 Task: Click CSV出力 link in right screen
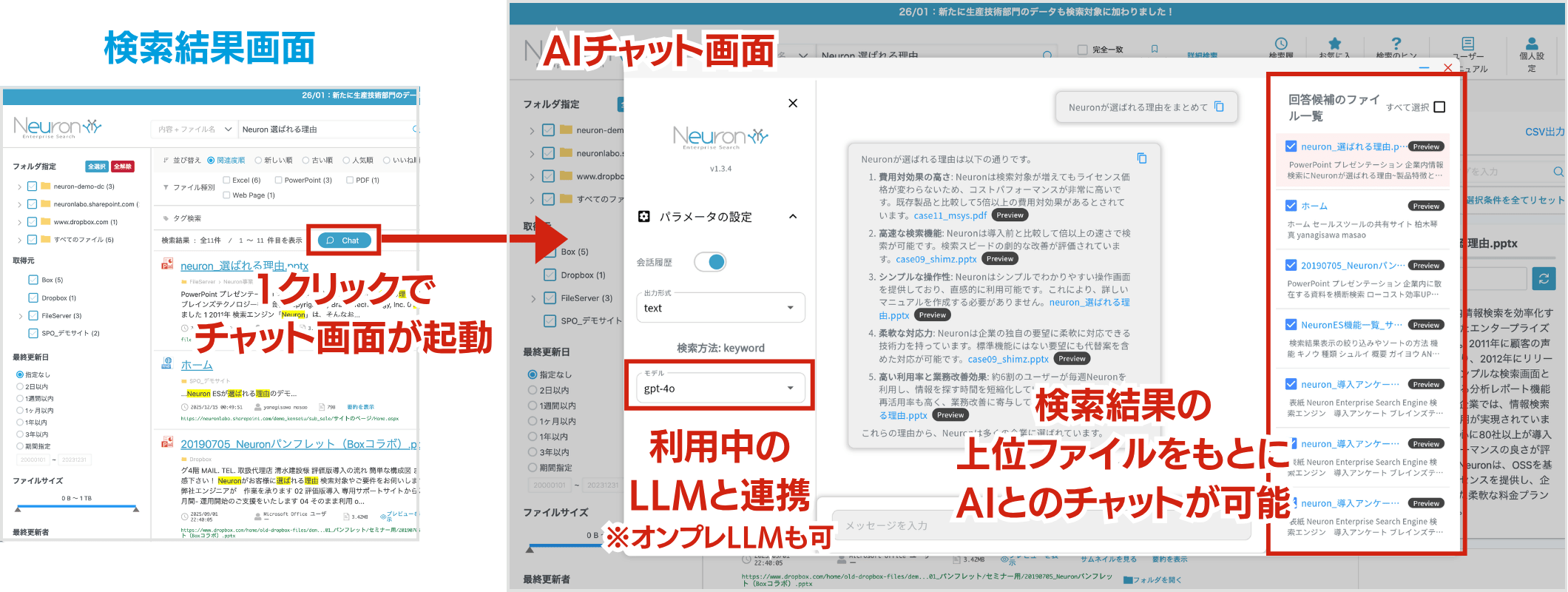click(x=1544, y=132)
